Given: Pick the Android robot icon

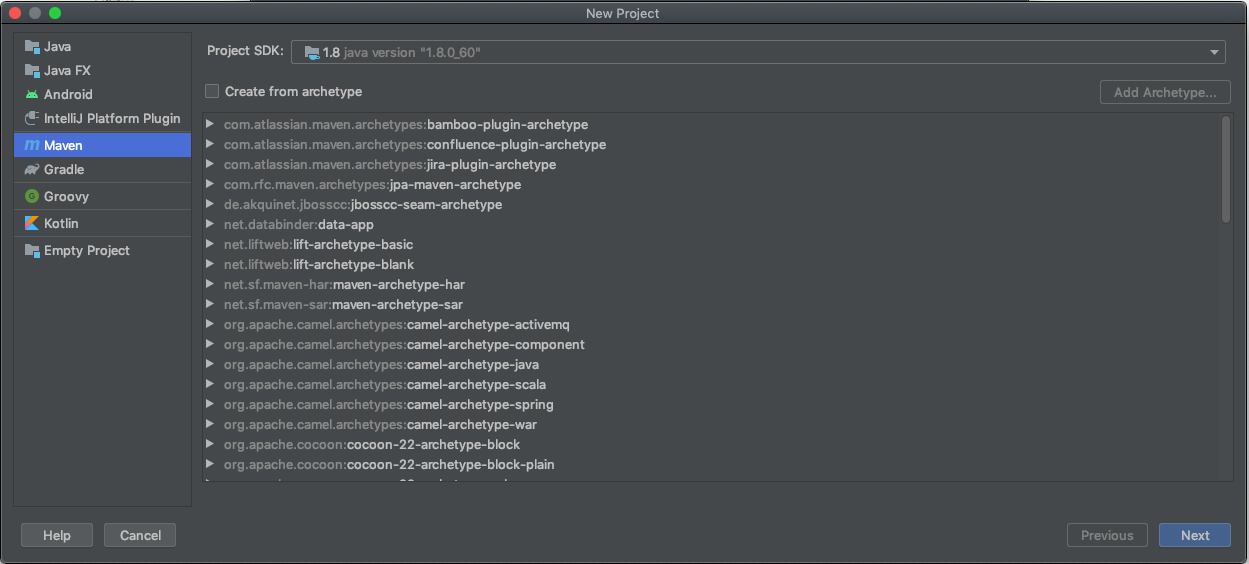Looking at the screenshot, I should 32,95.
